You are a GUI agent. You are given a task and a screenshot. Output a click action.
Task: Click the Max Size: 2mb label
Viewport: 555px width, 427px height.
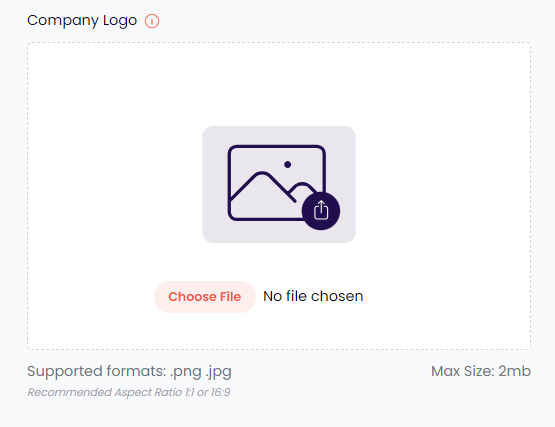481,371
